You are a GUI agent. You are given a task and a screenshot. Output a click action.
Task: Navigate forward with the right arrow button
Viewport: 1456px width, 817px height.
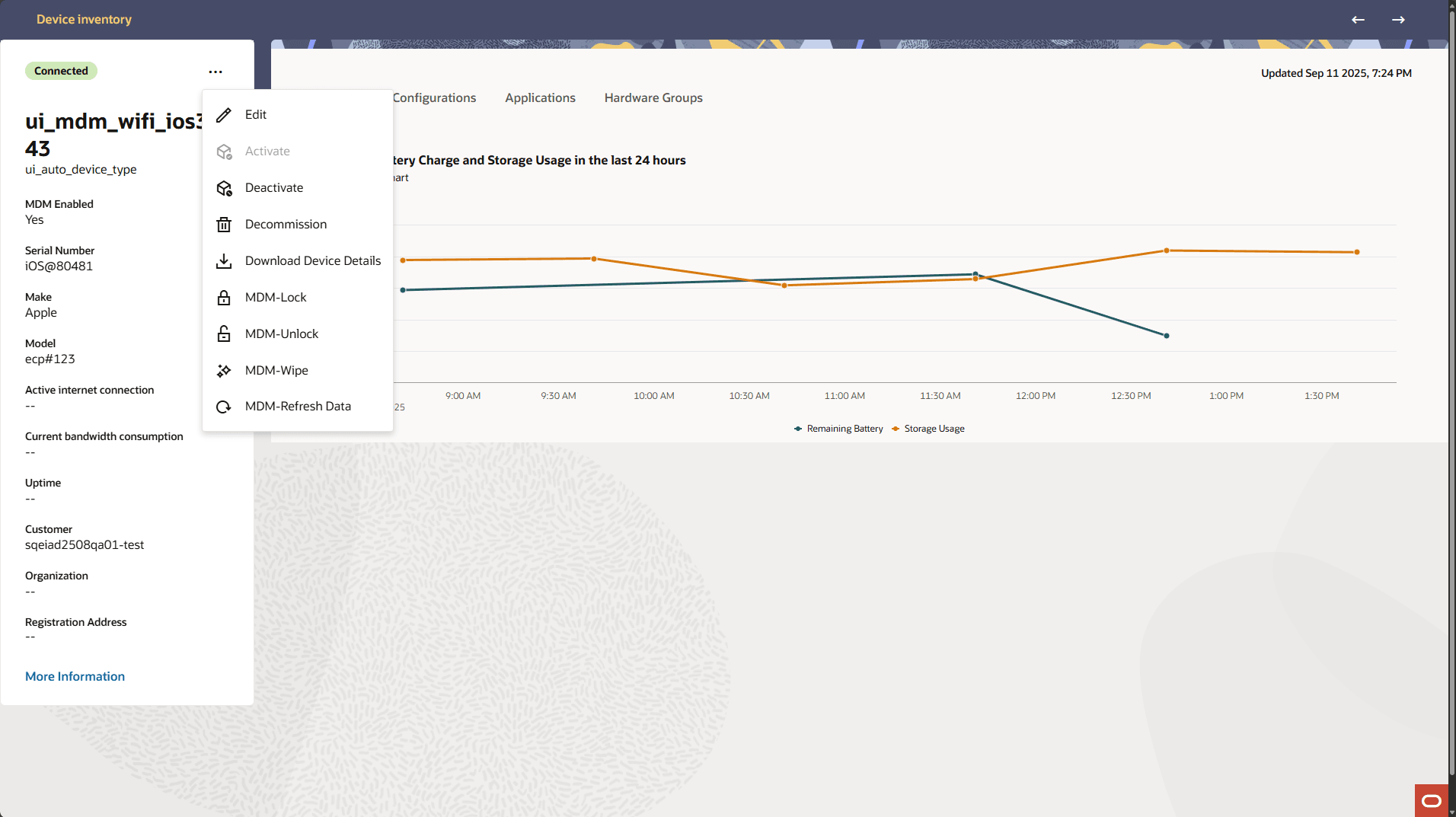coord(1399,20)
